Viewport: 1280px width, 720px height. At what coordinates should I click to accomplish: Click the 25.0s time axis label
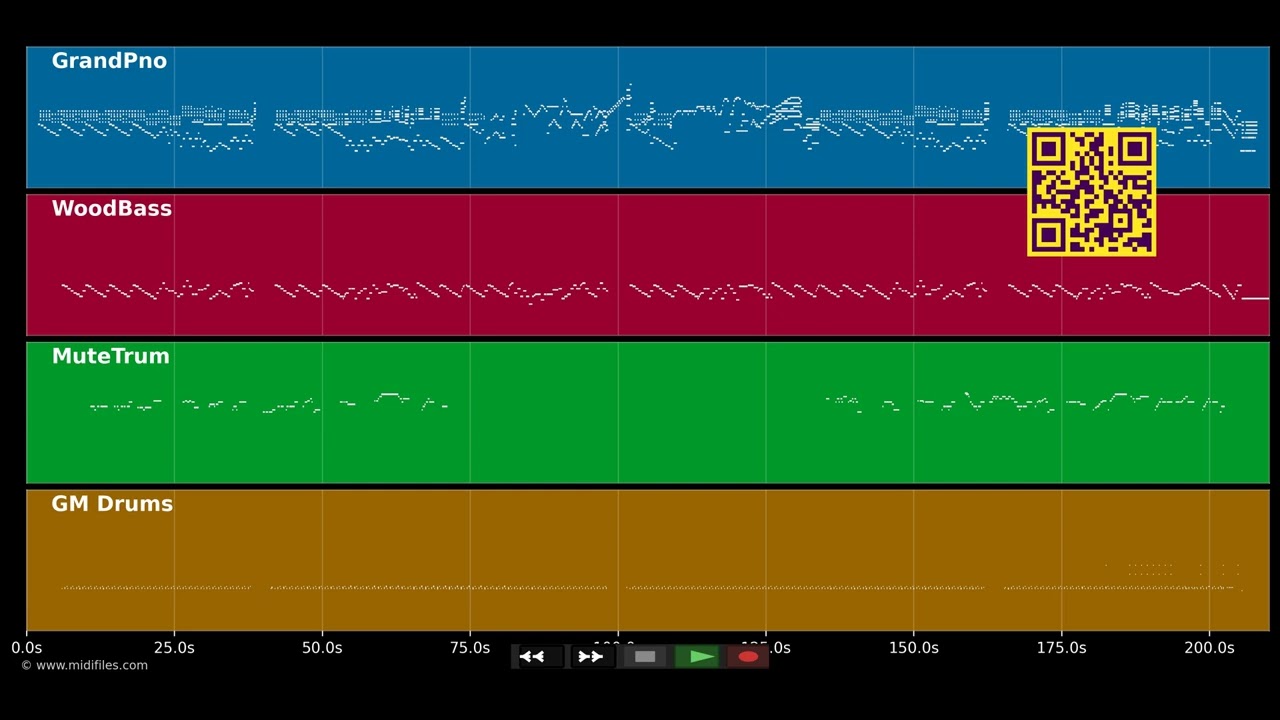click(174, 648)
